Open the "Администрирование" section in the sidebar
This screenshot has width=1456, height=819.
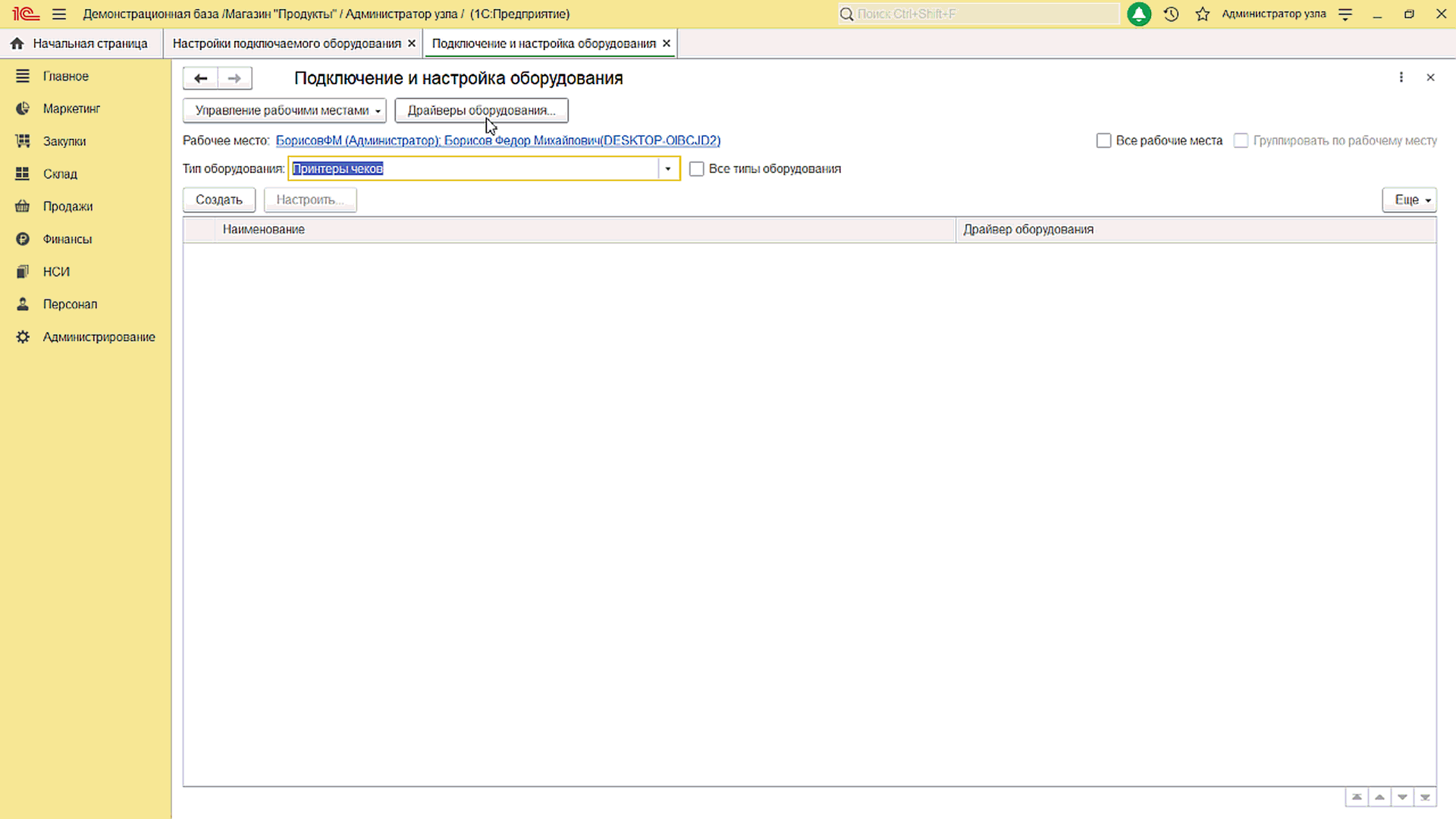pyautogui.click(x=99, y=337)
